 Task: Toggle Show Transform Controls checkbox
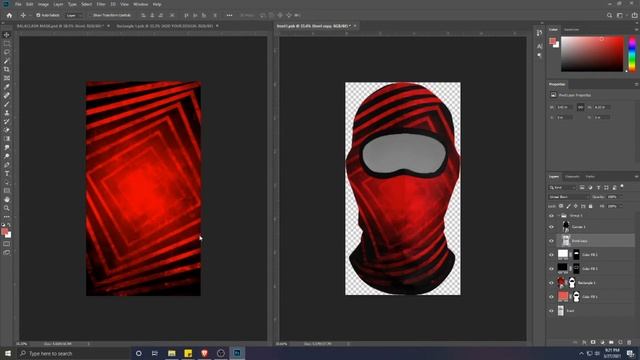click(90, 15)
